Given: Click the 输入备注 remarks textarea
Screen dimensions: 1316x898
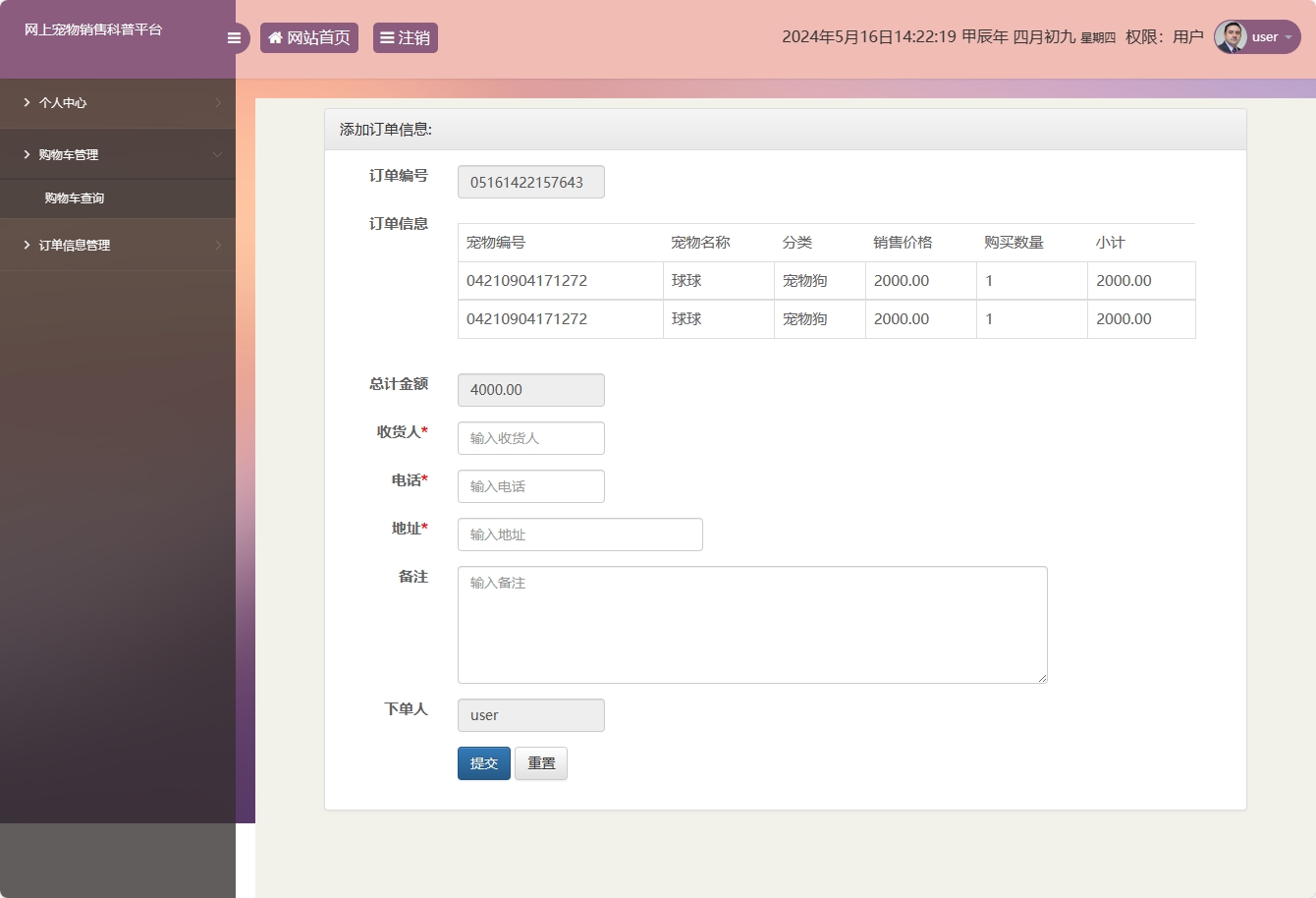Looking at the screenshot, I should 751,624.
